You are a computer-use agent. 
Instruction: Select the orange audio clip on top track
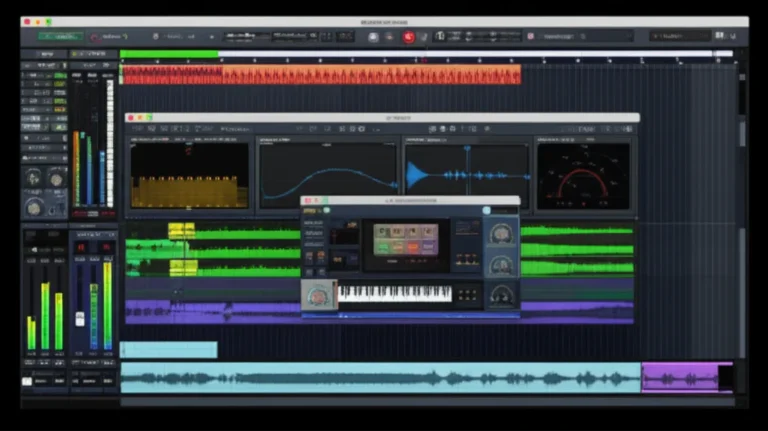(320, 75)
